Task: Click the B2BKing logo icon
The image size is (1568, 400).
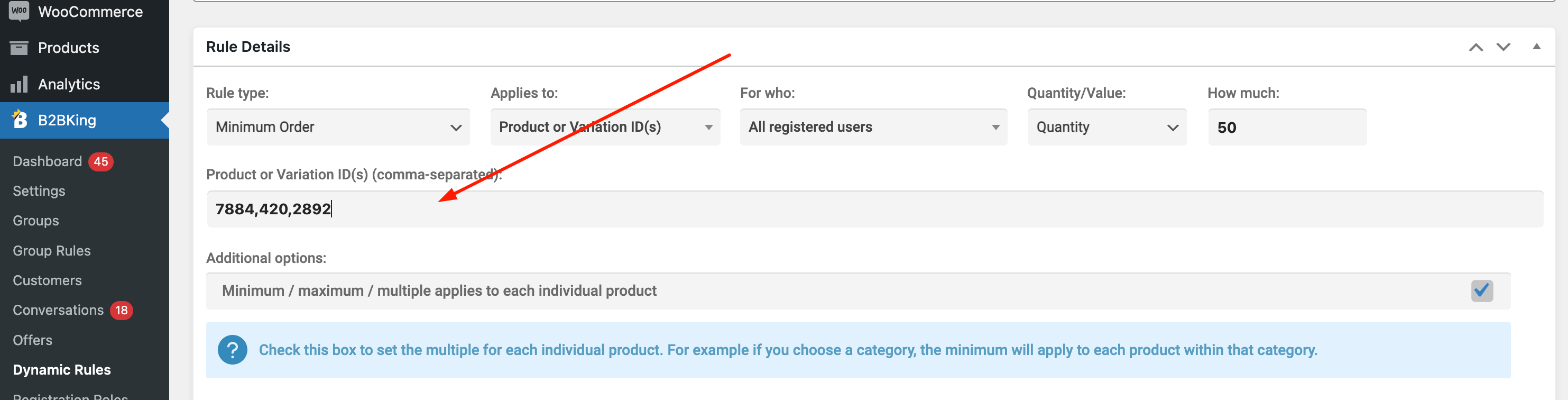Action: 20,120
